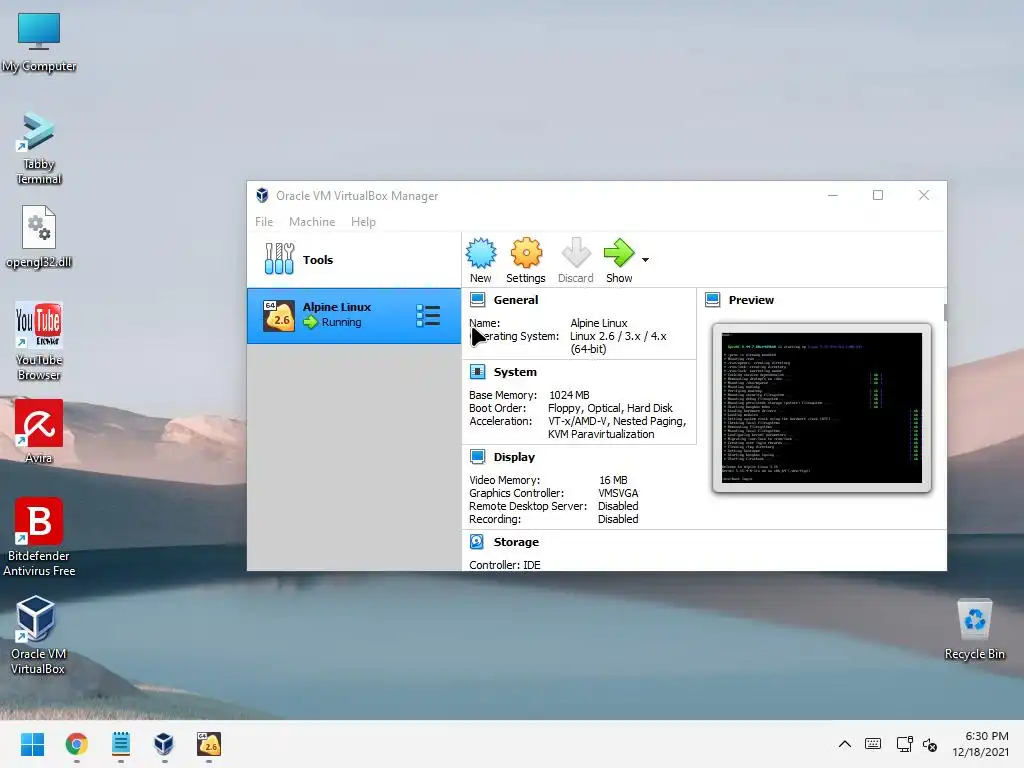Click the Discard toolbar icon
This screenshot has height=768, width=1024.
click(x=575, y=253)
